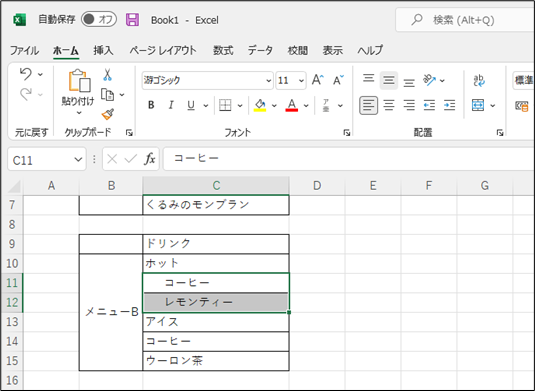The width and height of the screenshot is (535, 391).
Task: Toggle Center horizontal alignment
Action: (389, 105)
